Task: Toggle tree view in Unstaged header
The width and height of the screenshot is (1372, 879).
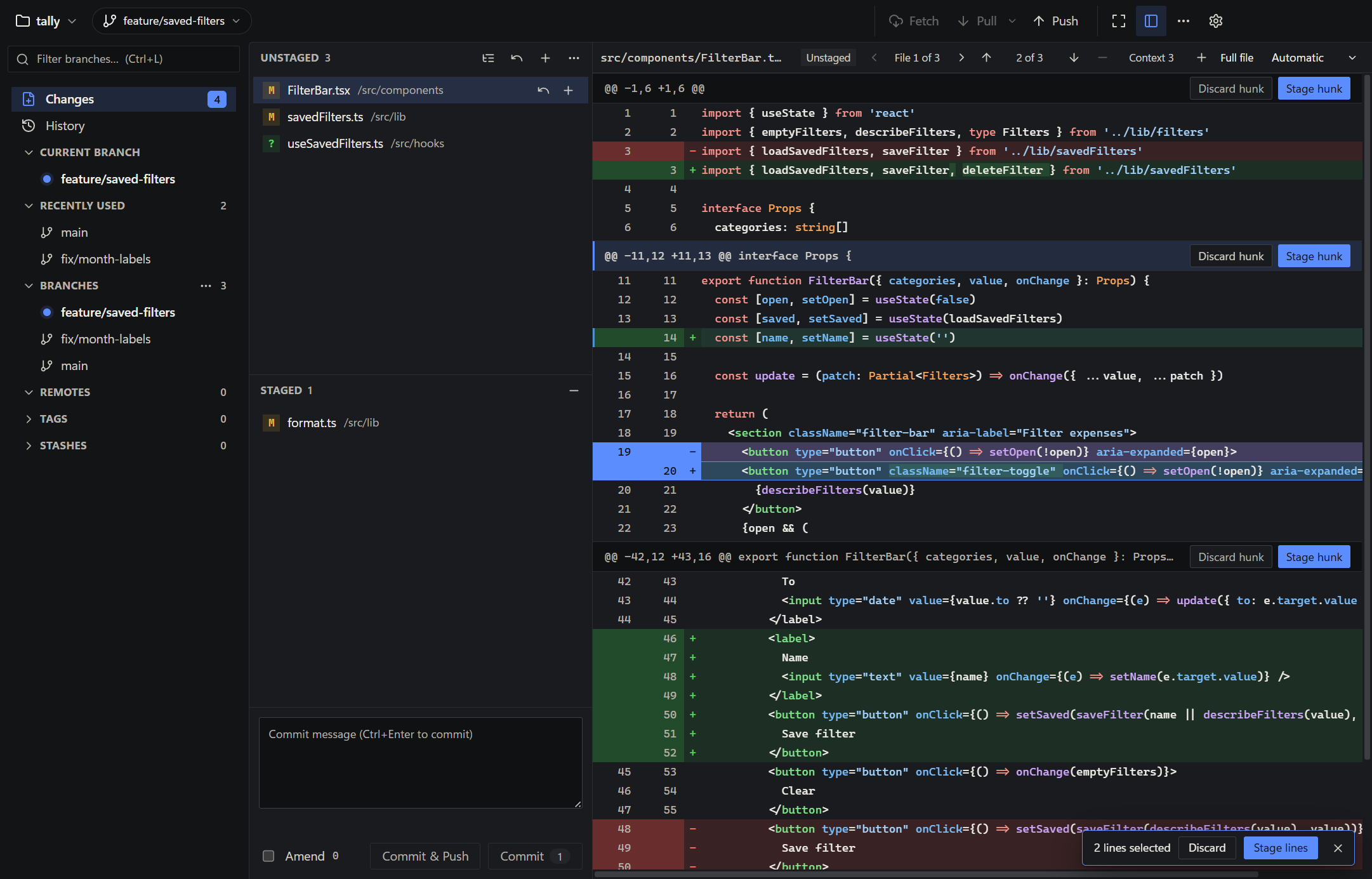Action: point(488,58)
